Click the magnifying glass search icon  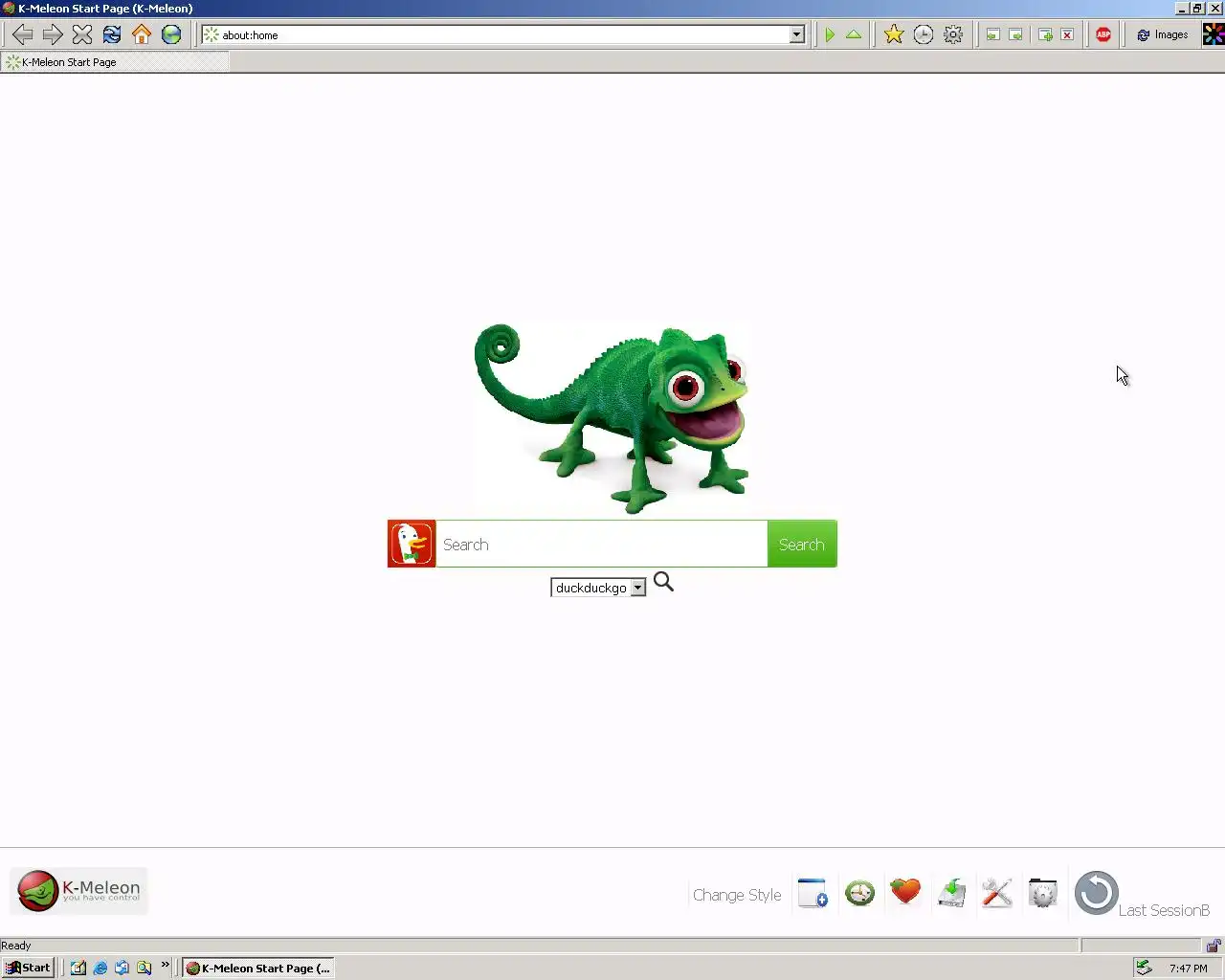tap(663, 582)
